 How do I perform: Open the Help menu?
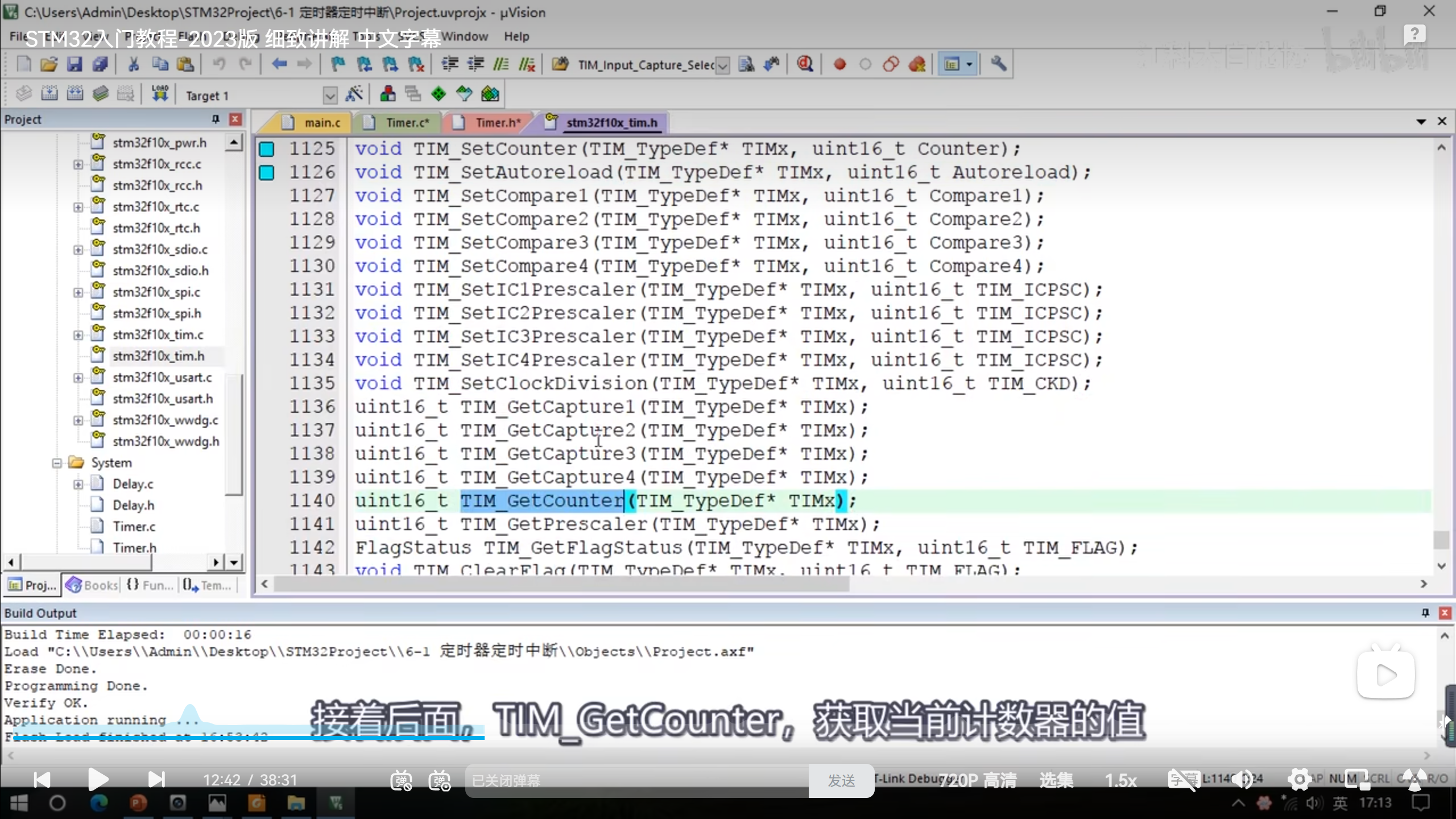pyautogui.click(x=516, y=36)
